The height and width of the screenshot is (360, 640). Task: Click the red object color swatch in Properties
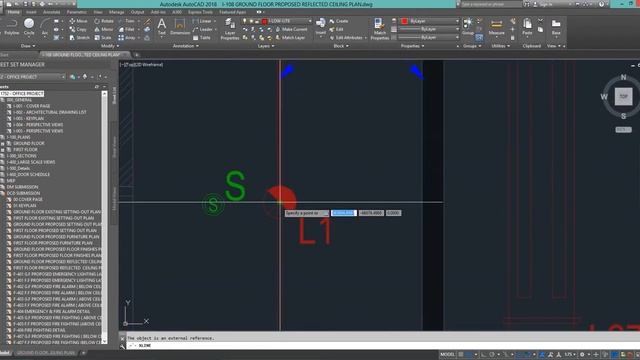point(404,21)
